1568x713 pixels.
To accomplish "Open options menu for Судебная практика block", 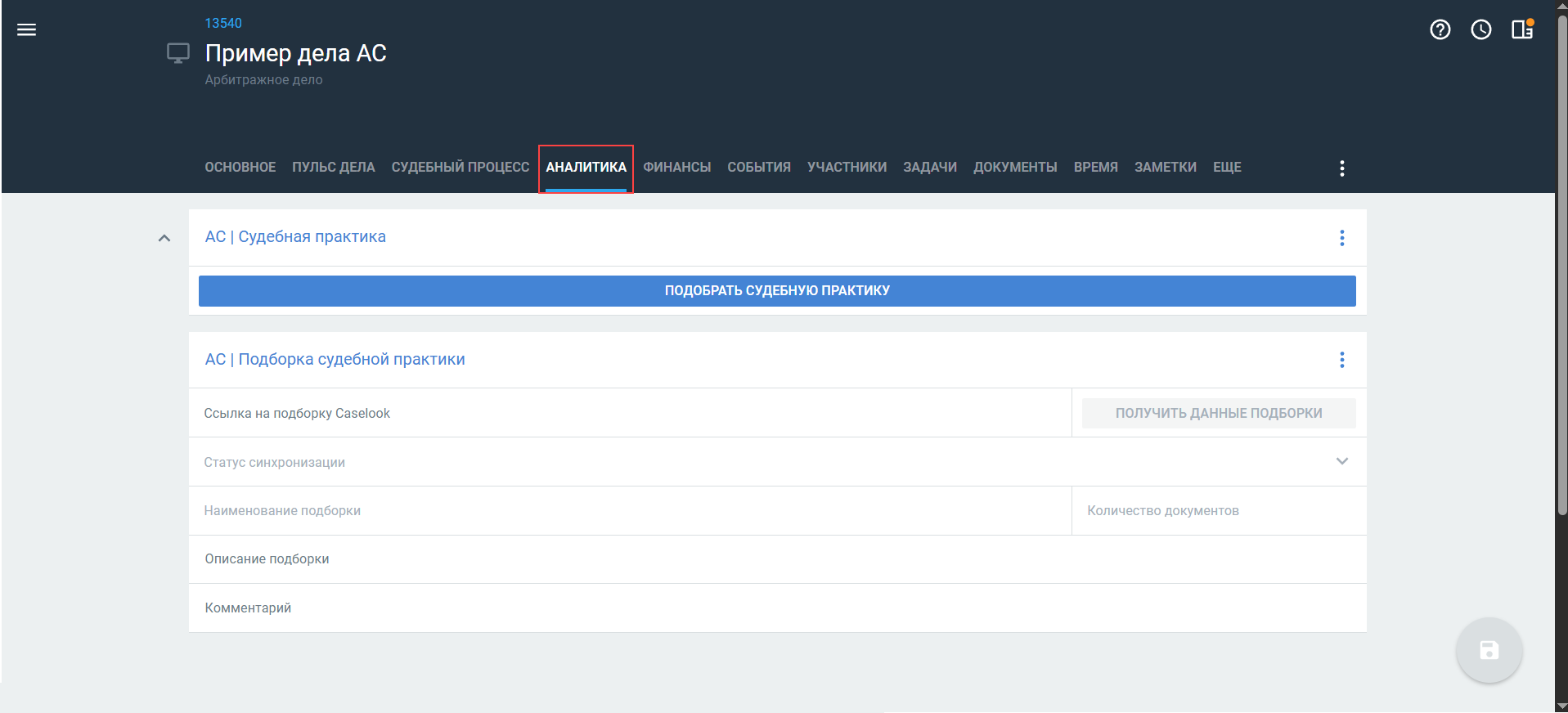I will (x=1341, y=238).
